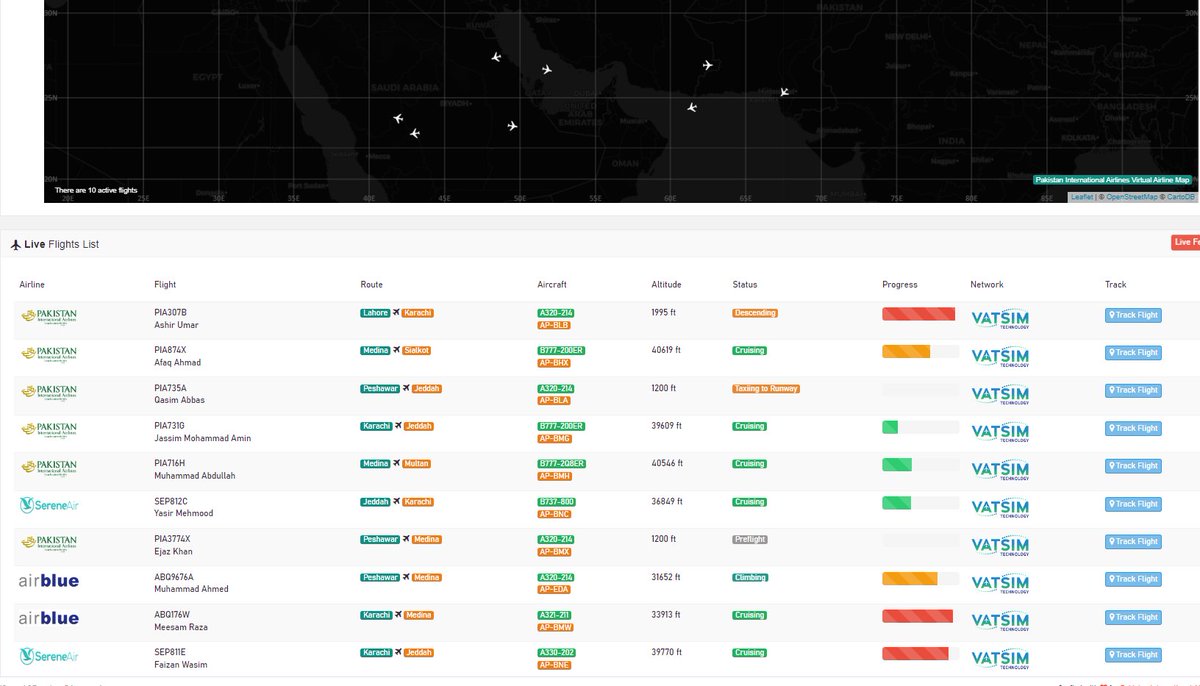The height and width of the screenshot is (686, 1200).
Task: Track Flight ABQ9676A
Action: coord(1133,579)
